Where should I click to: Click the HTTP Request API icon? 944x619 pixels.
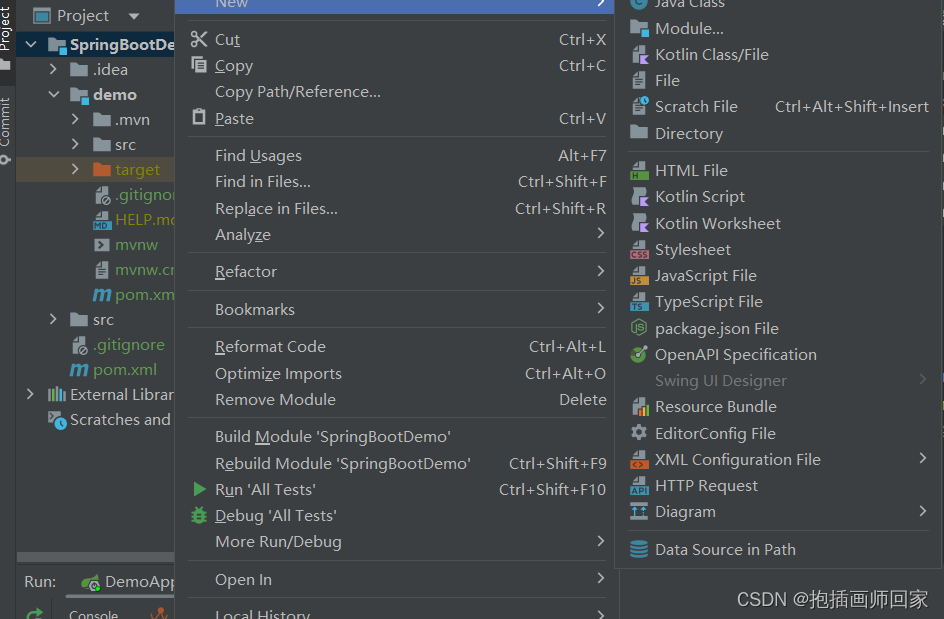tap(639, 486)
